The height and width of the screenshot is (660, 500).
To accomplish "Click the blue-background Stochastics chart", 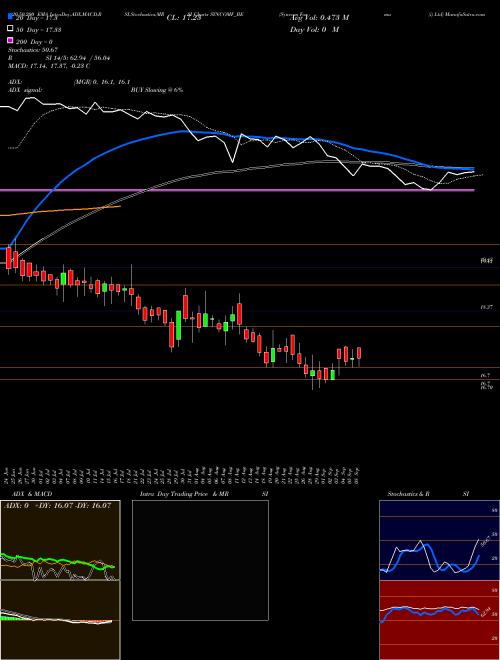I will 439,540.
